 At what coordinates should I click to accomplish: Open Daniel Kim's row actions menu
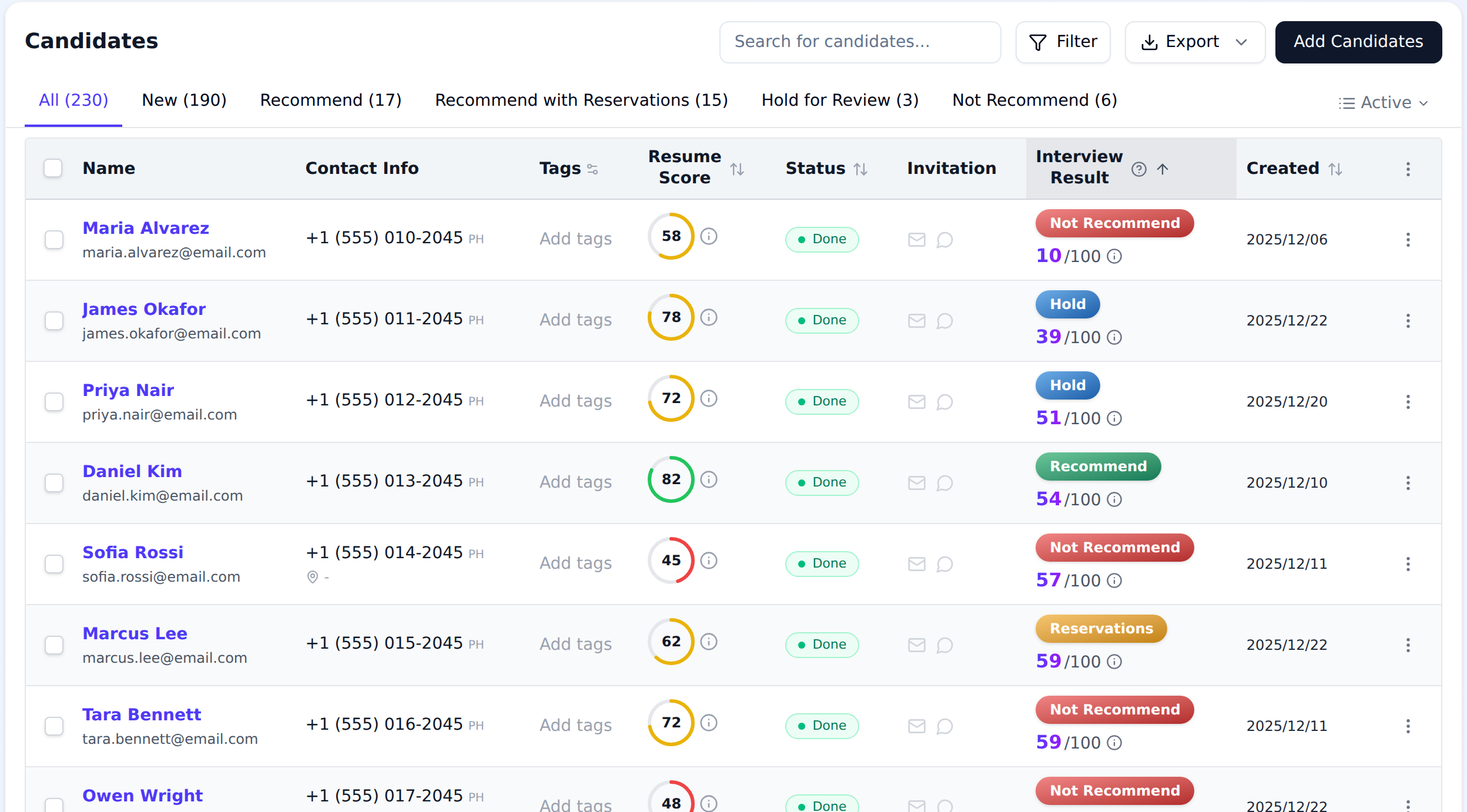1408,483
